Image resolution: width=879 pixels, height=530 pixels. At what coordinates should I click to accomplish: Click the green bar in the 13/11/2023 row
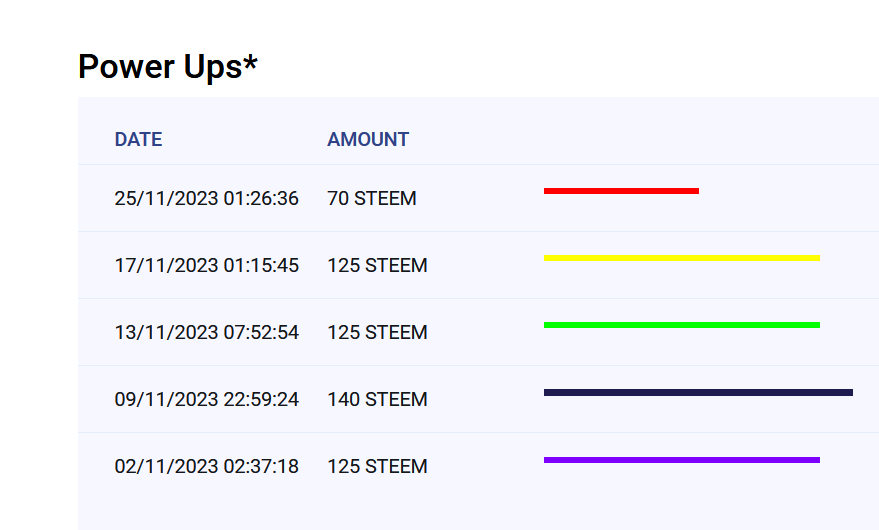coord(681,325)
